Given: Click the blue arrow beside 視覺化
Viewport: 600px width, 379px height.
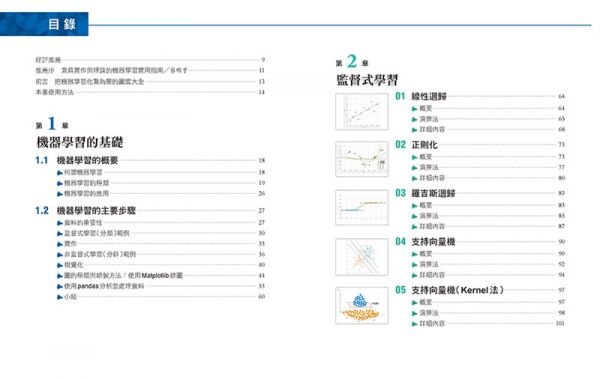Looking at the screenshot, I should 60,265.
